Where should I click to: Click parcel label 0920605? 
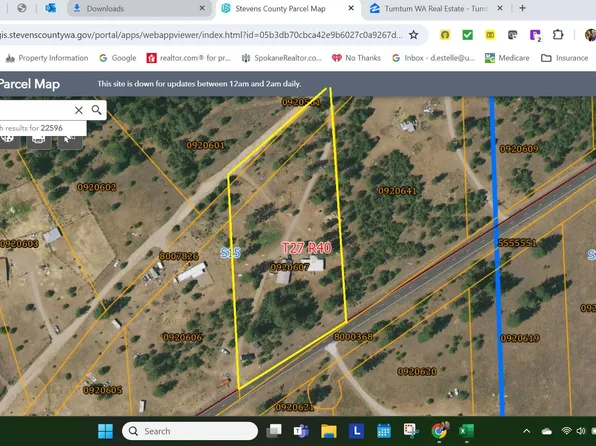coord(103,390)
